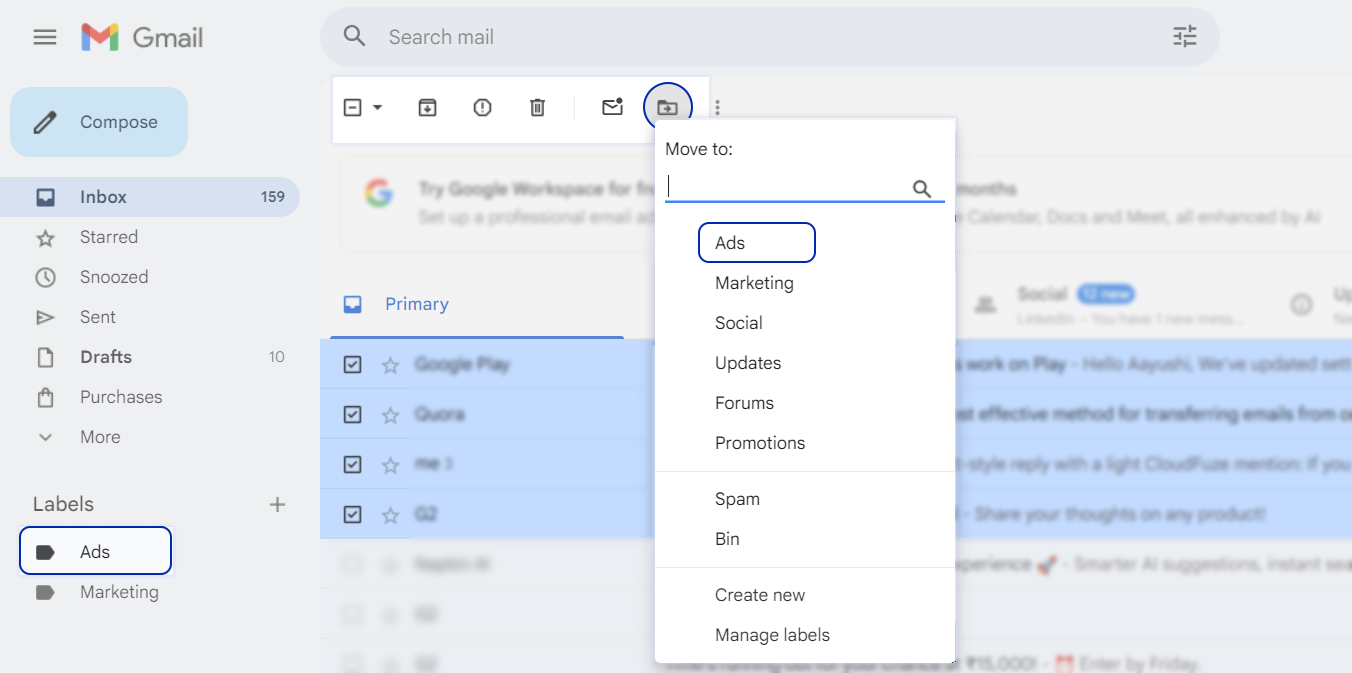Report selected messages as spam
The image size is (1352, 673).
482,107
